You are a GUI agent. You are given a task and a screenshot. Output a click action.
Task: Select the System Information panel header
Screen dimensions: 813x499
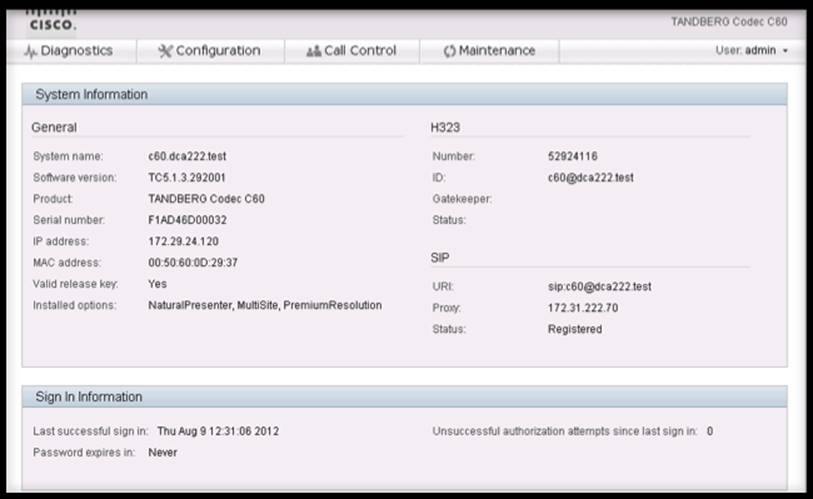[92, 95]
